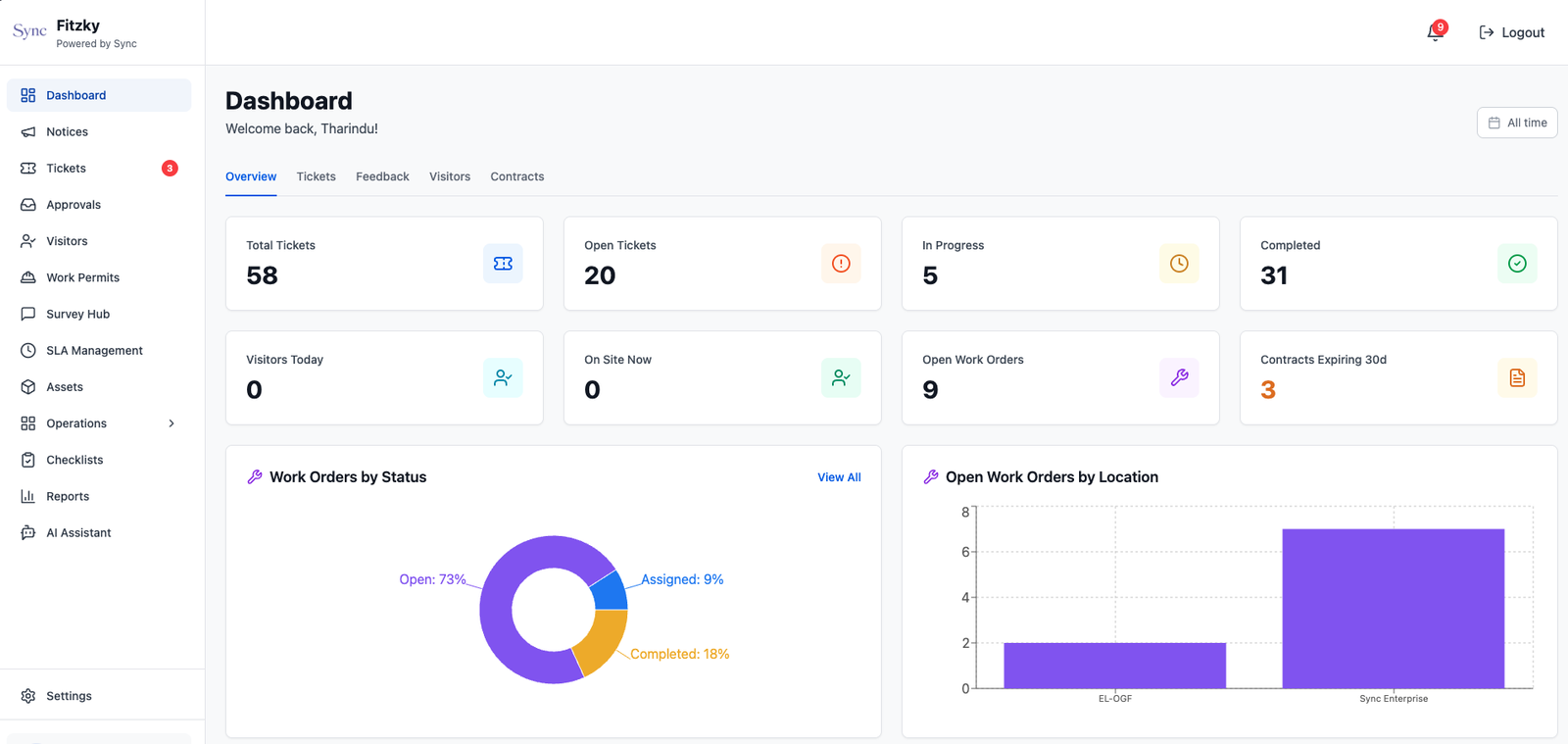
Task: Click the Operations grid icon
Action: click(28, 423)
